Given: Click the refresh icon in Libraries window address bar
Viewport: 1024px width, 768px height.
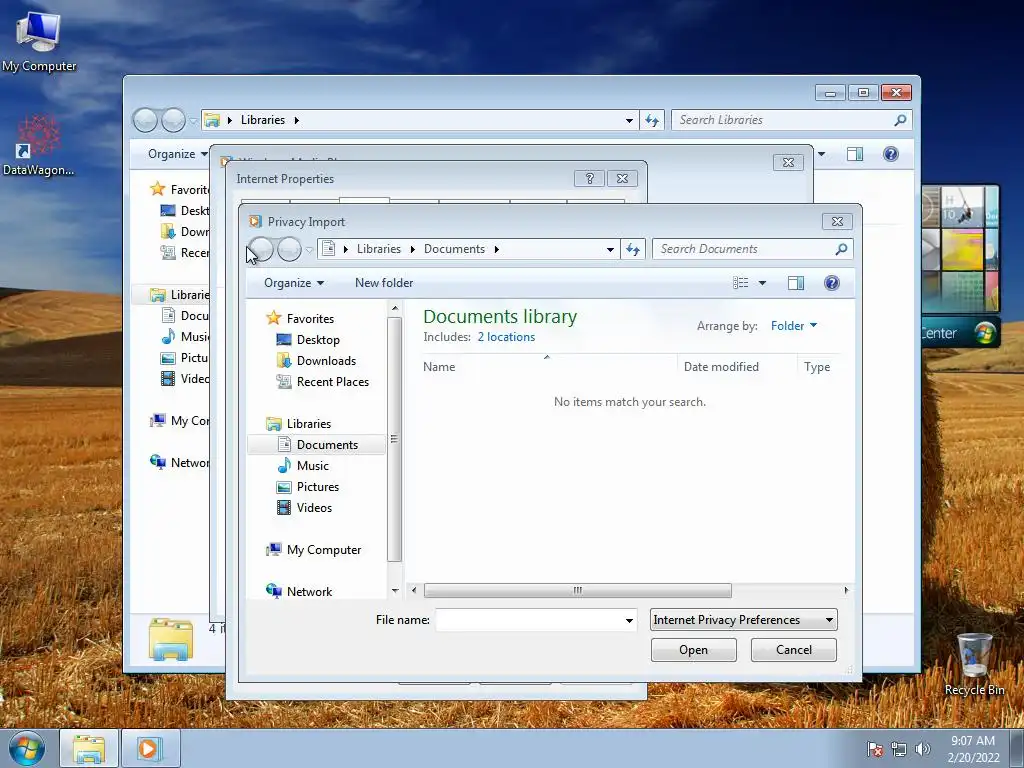Looking at the screenshot, I should (x=652, y=120).
